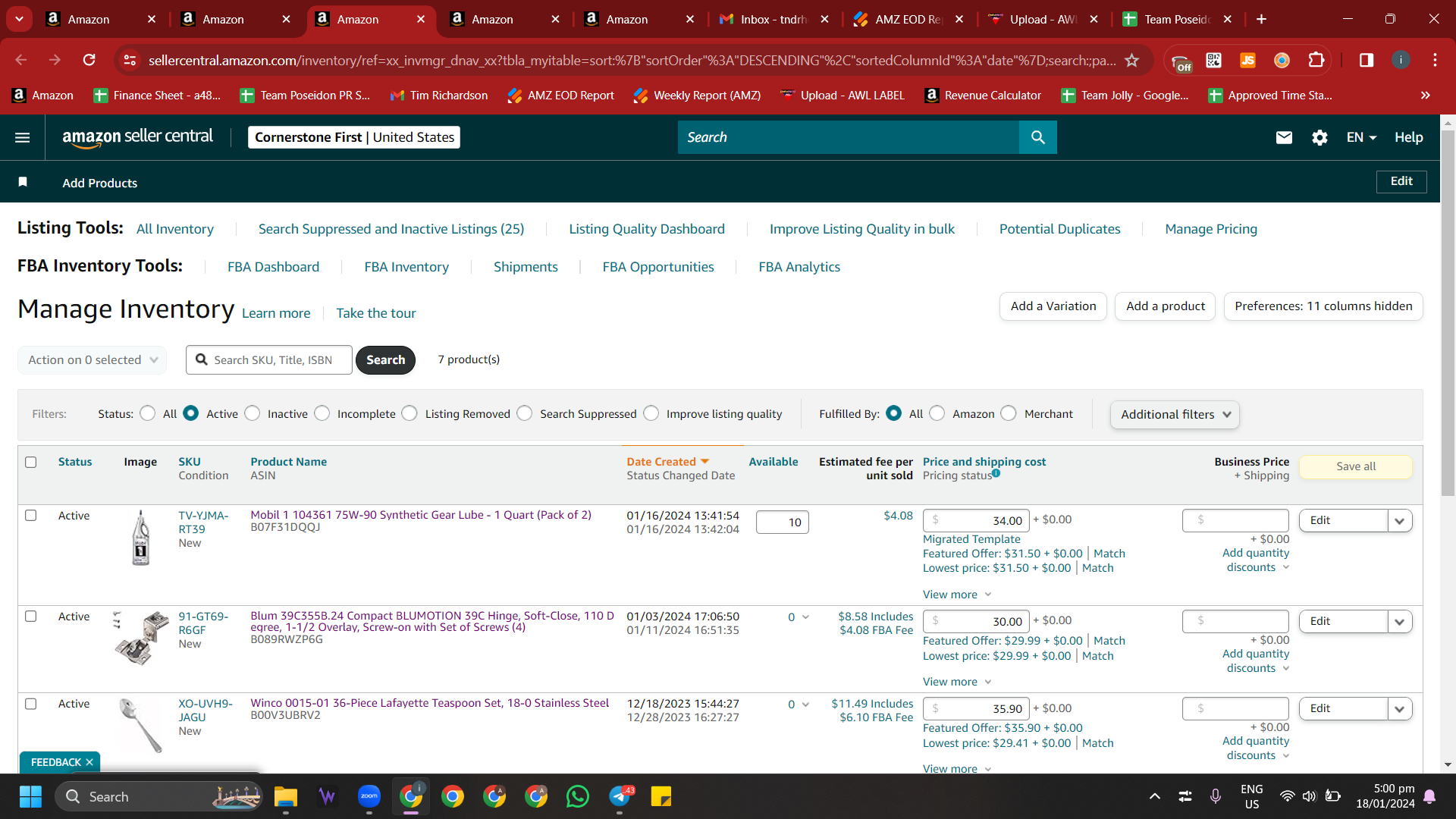The width and height of the screenshot is (1456, 819).
Task: Click the Add a Variation button
Action: (1053, 306)
